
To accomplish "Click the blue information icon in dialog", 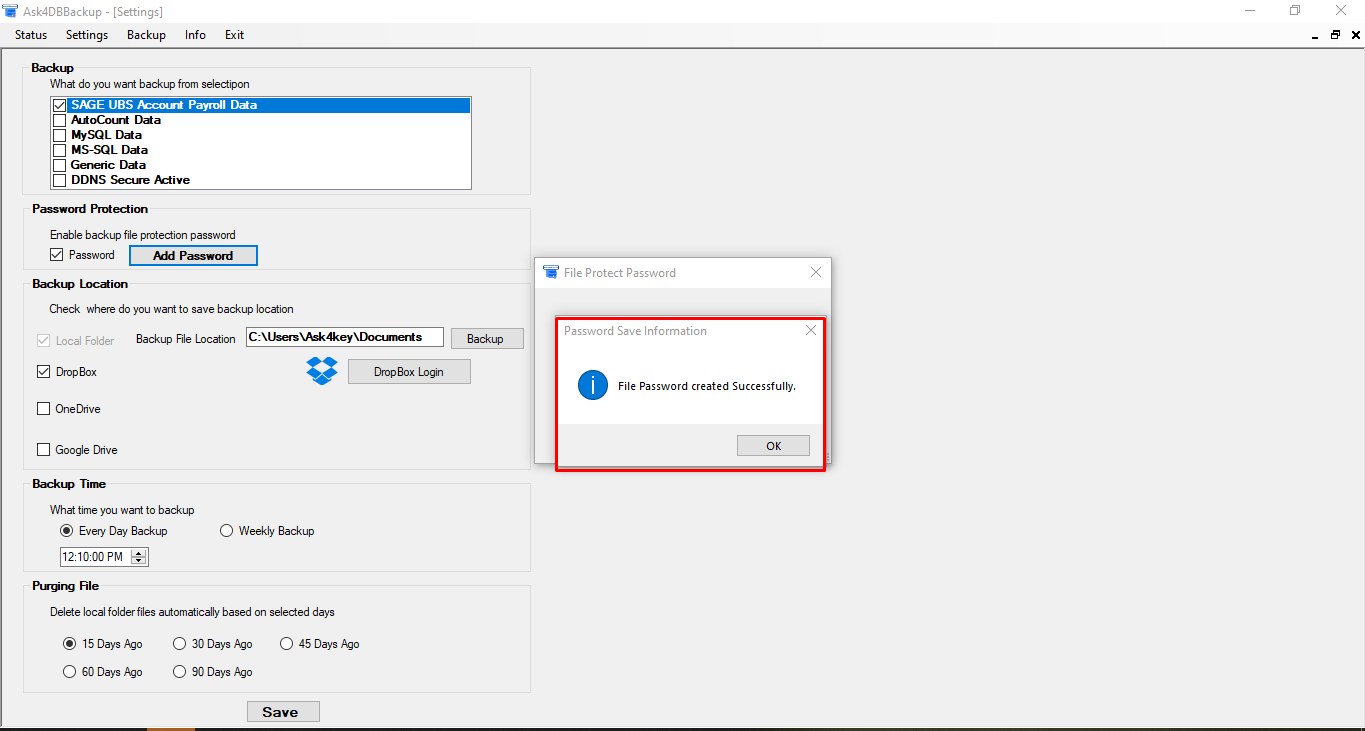I will [x=593, y=385].
